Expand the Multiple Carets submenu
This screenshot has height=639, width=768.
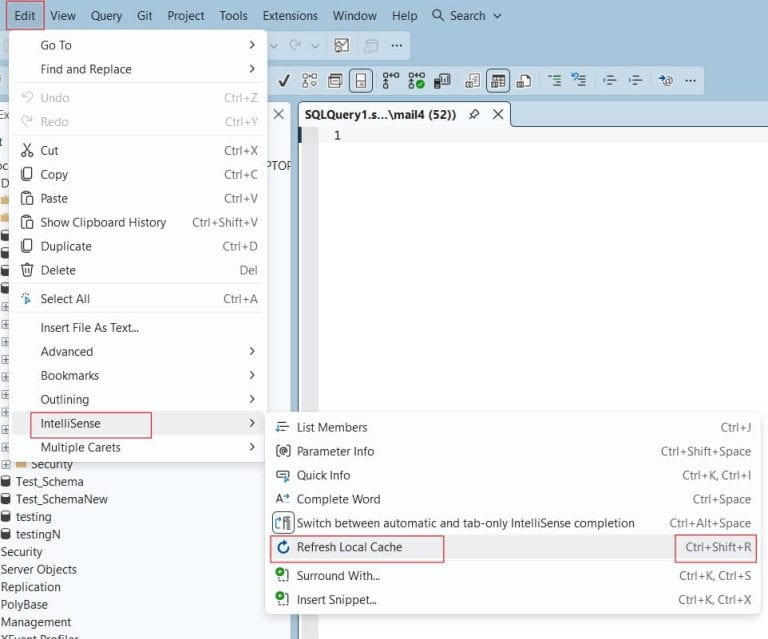click(138, 448)
